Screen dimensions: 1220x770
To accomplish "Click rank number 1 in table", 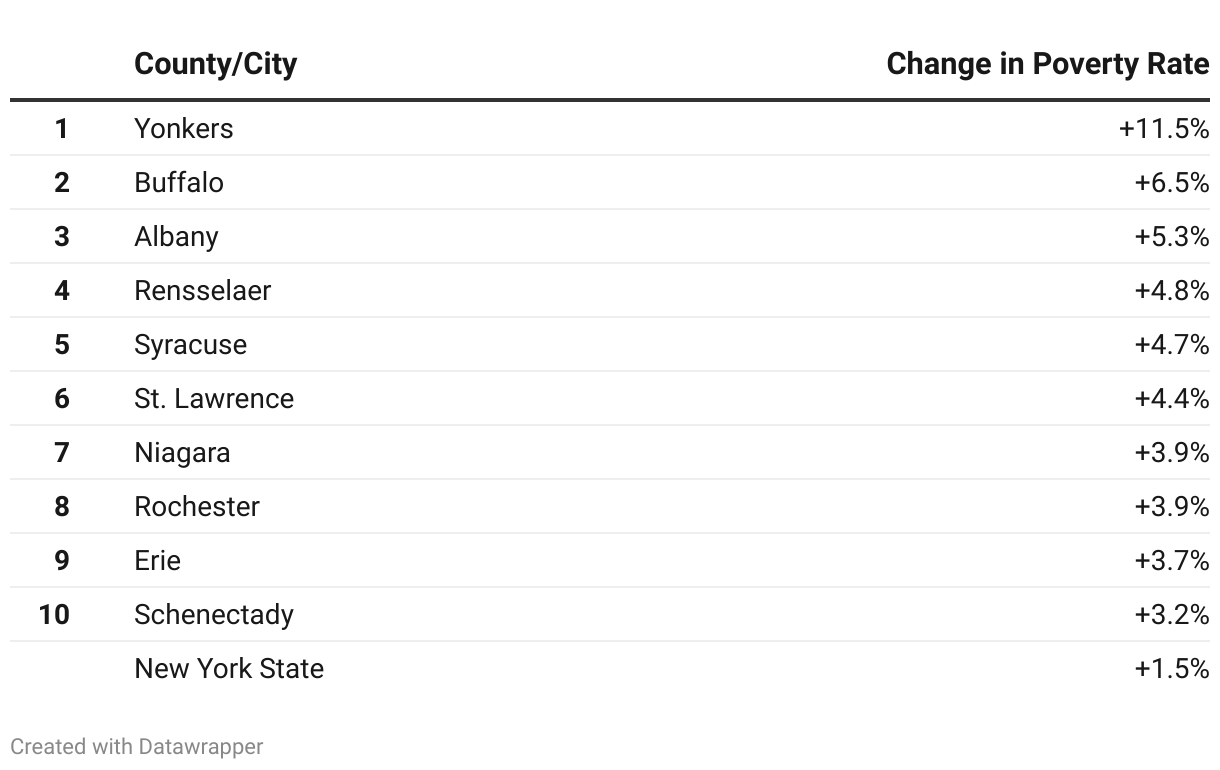I will [62, 129].
